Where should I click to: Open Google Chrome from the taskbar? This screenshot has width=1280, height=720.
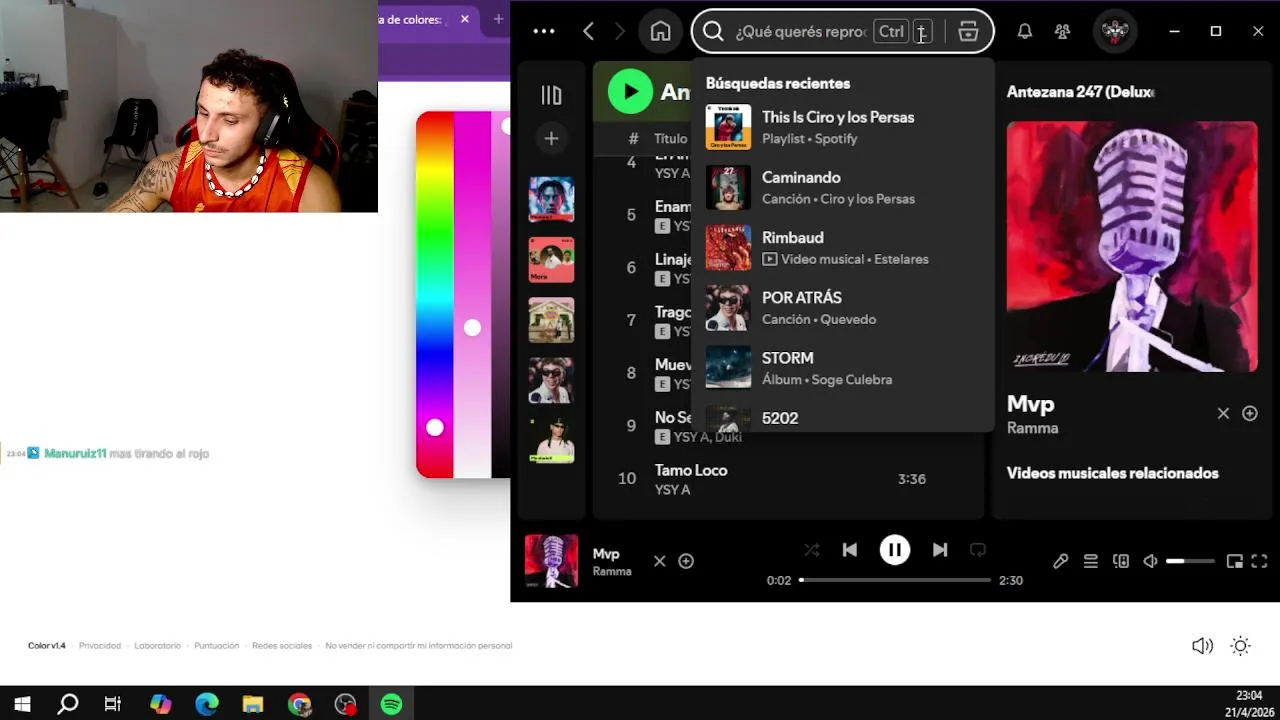click(x=299, y=704)
